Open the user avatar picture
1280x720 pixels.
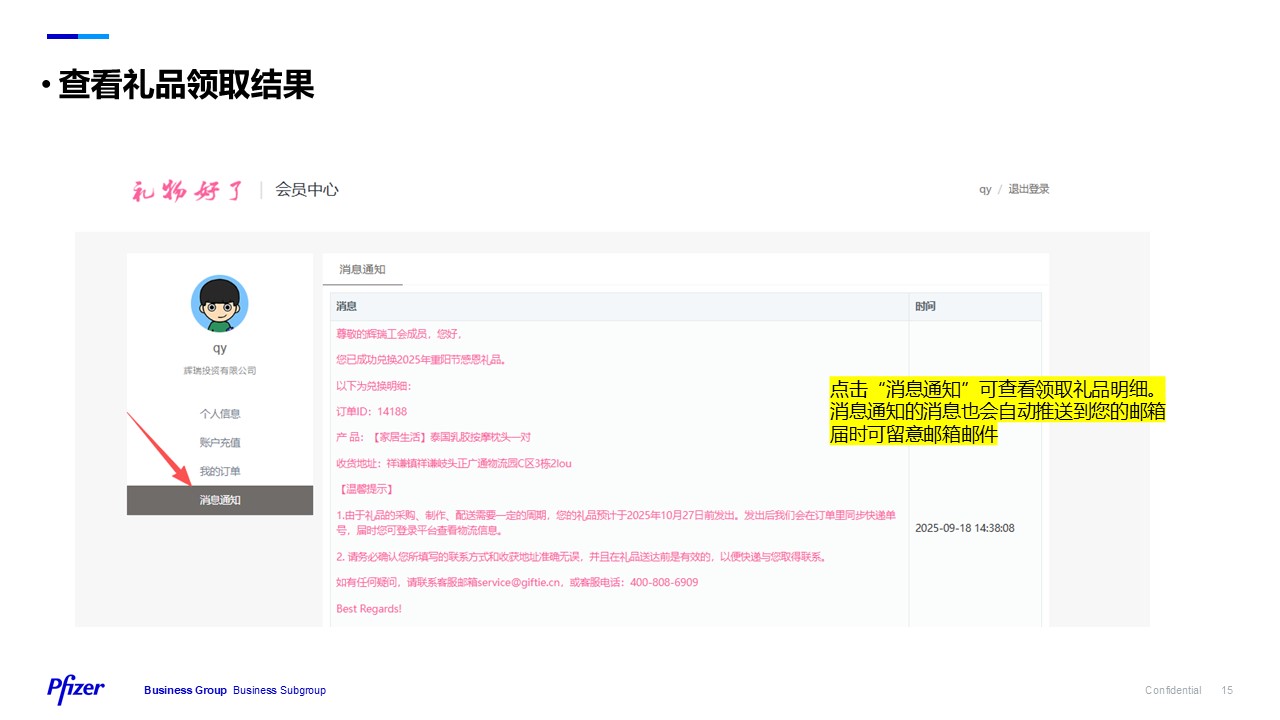click(219, 303)
